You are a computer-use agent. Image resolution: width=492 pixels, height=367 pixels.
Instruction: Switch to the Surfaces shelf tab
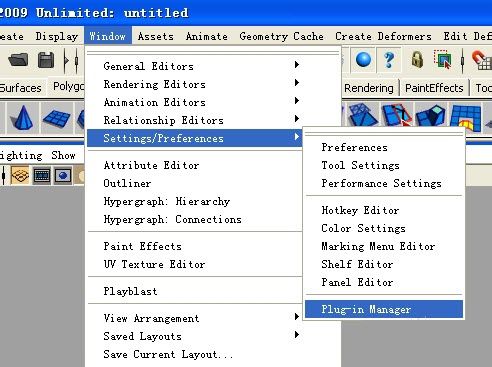[x=21, y=88]
